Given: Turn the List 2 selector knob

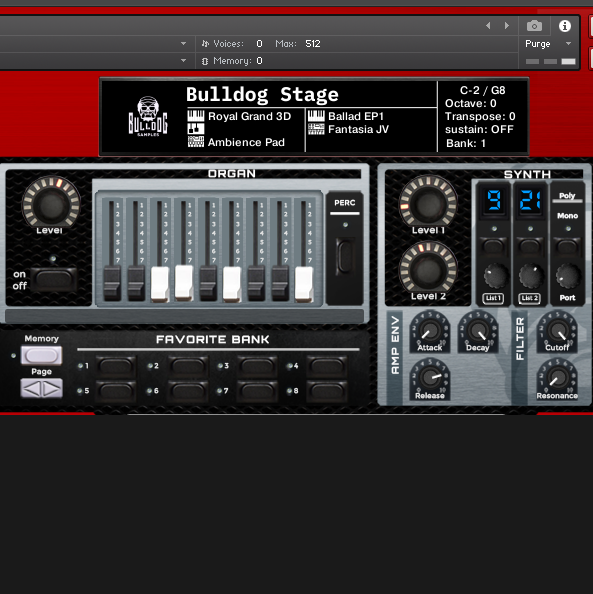Looking at the screenshot, I should coord(531,276).
